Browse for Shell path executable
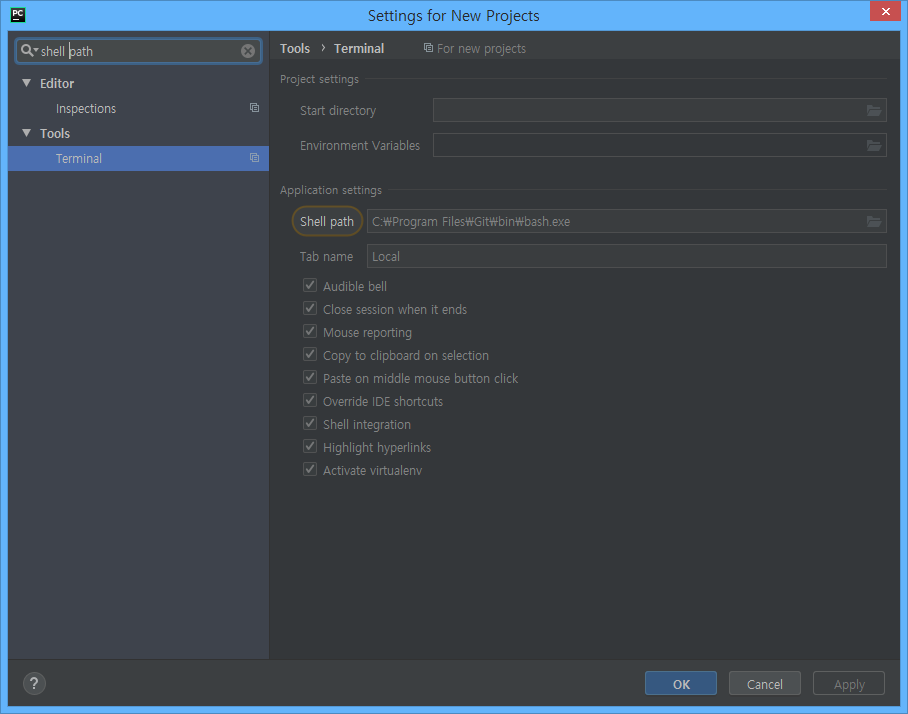The image size is (908, 714). [x=874, y=221]
